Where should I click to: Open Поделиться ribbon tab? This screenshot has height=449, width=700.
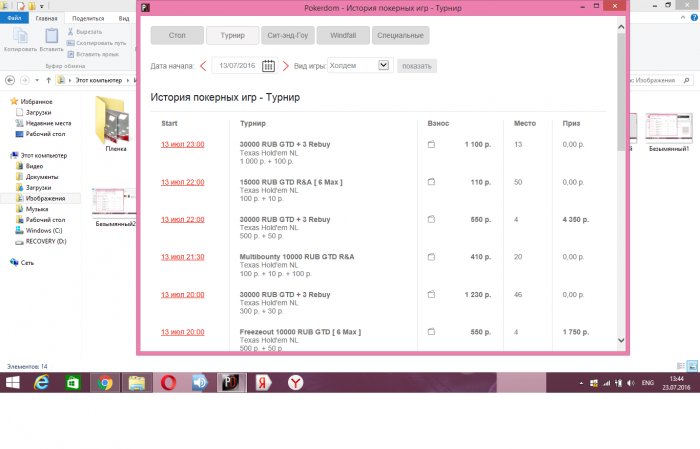88,18
